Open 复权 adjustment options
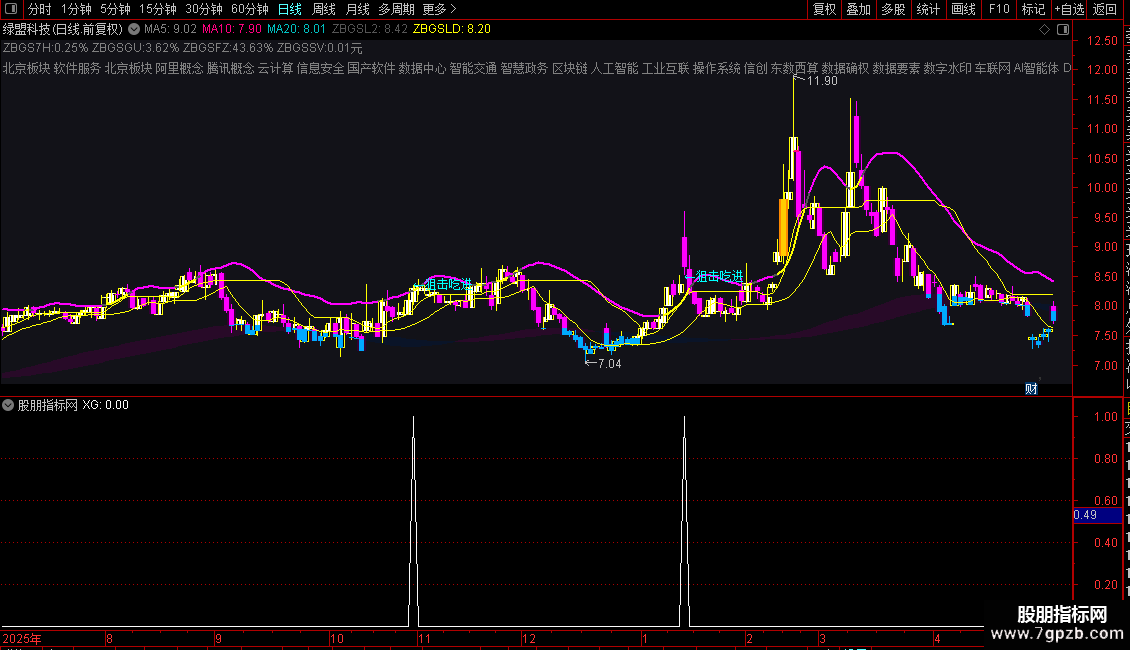The height and width of the screenshot is (650, 1130). [x=824, y=9]
